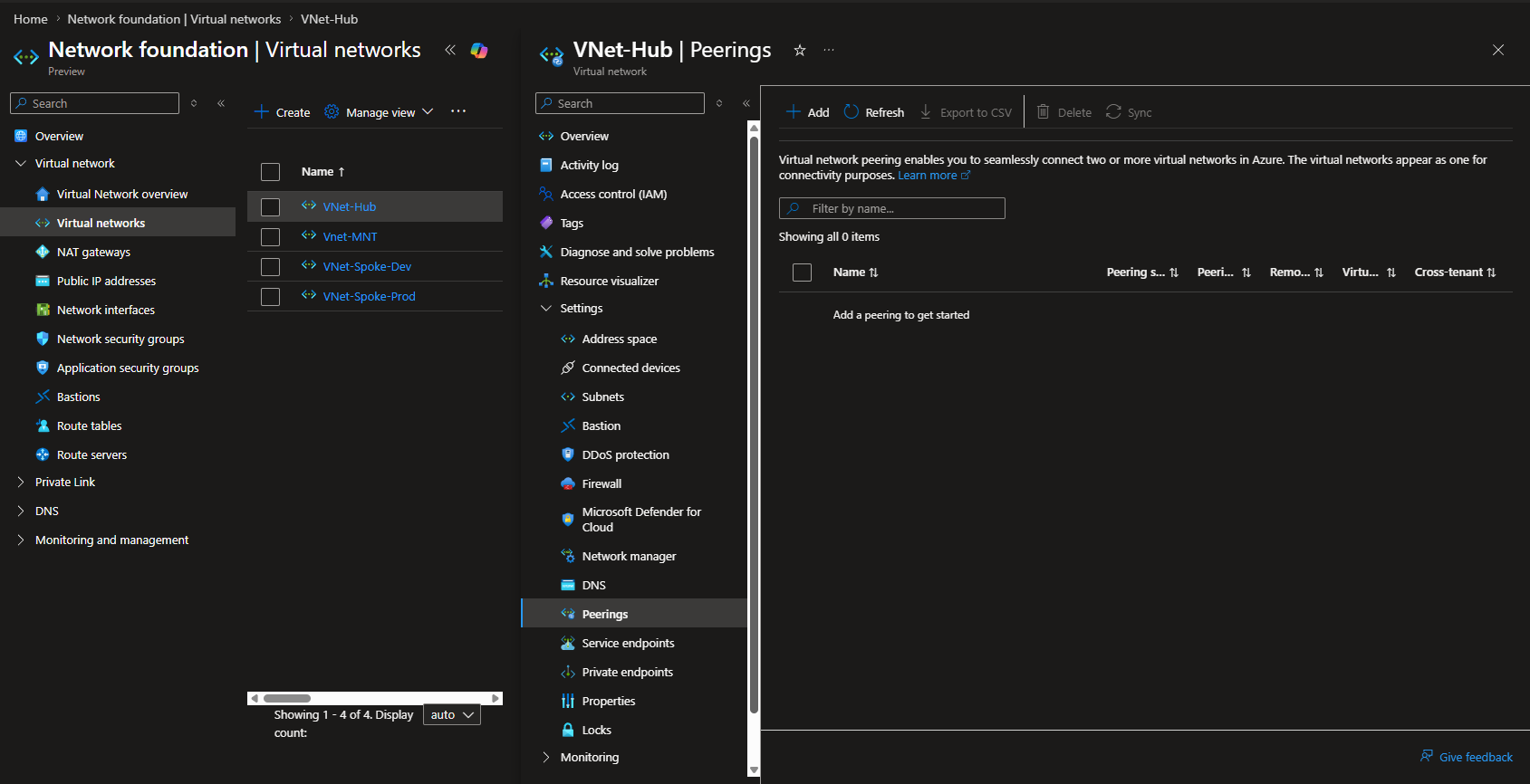Click the Resource visualizer icon
Image resolution: width=1530 pixels, height=784 pixels.
(546, 281)
